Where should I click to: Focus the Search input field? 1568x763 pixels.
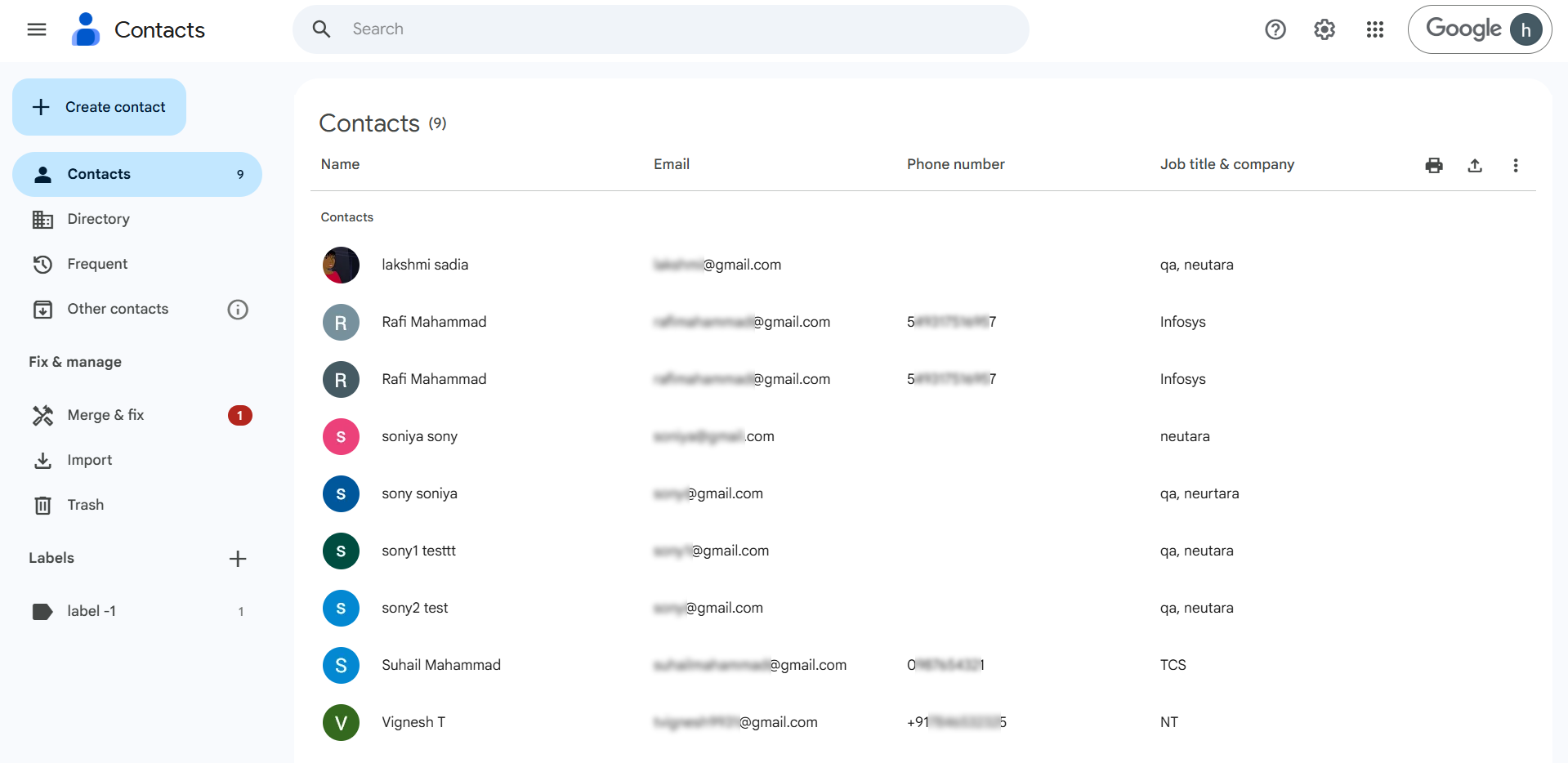point(660,29)
